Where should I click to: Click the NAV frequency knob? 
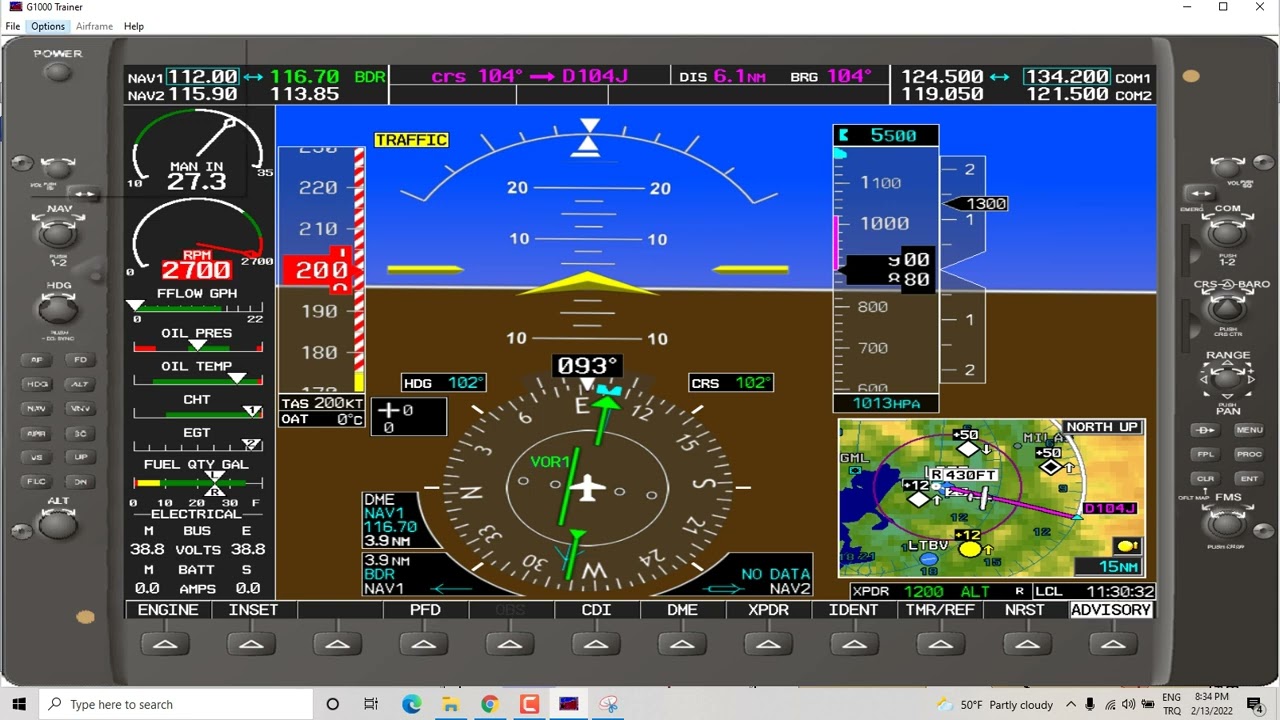point(58,234)
